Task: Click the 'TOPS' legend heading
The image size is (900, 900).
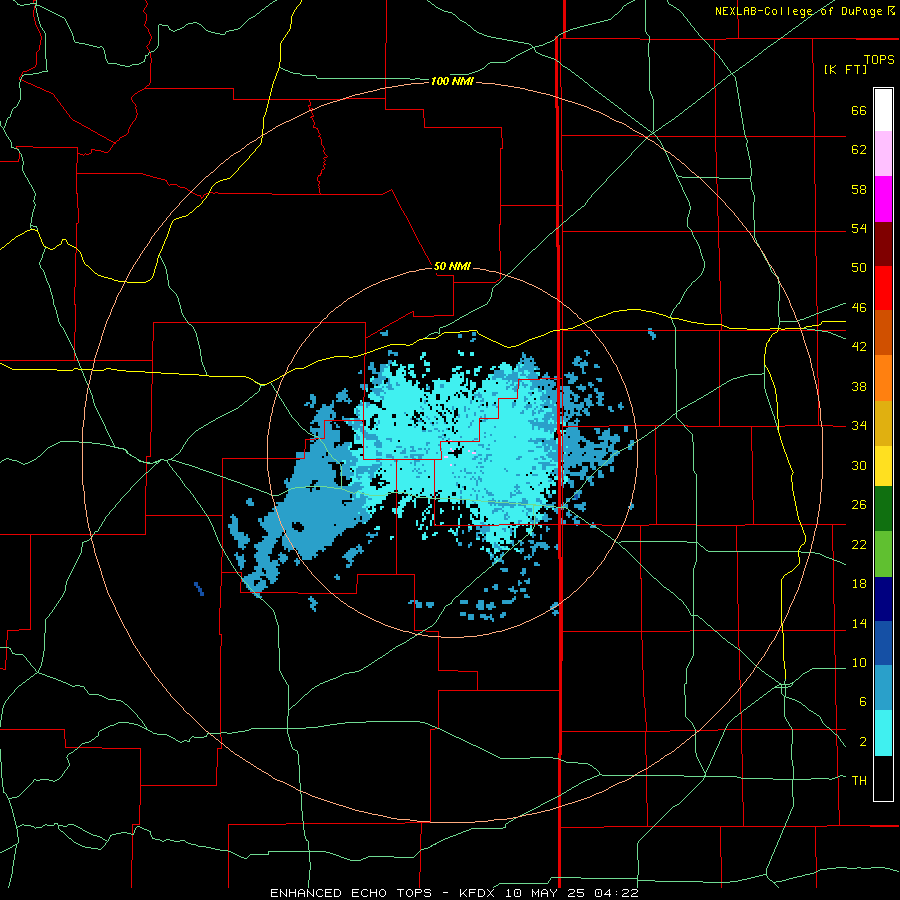Action: point(879,60)
